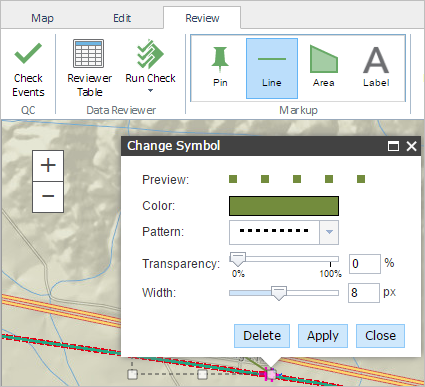This screenshot has width=425, height=387.
Task: Select the Area markup tool
Action: click(323, 68)
